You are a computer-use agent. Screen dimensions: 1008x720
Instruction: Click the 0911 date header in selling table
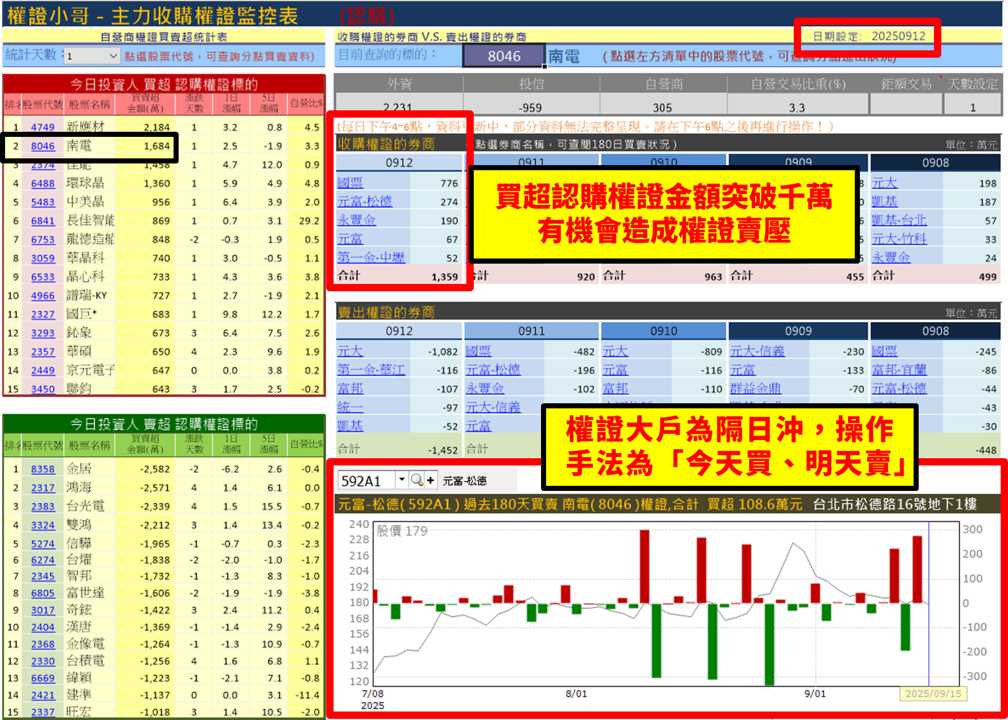click(532, 332)
